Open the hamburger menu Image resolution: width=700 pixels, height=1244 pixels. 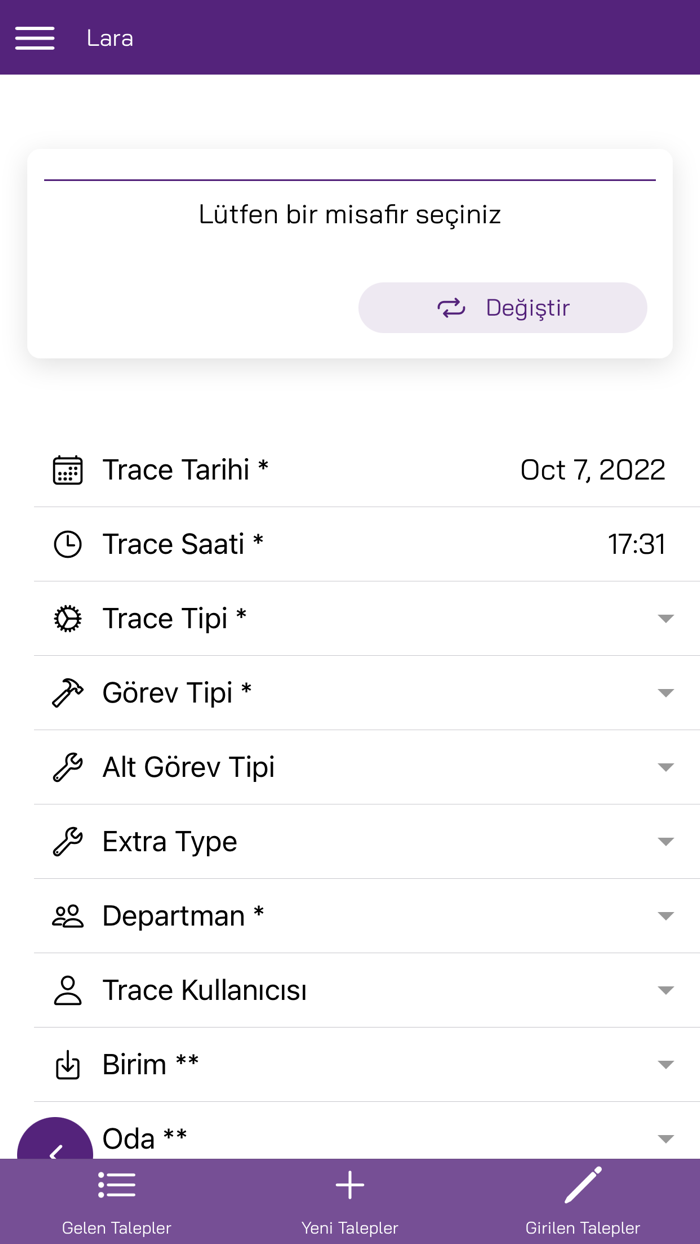pos(35,38)
